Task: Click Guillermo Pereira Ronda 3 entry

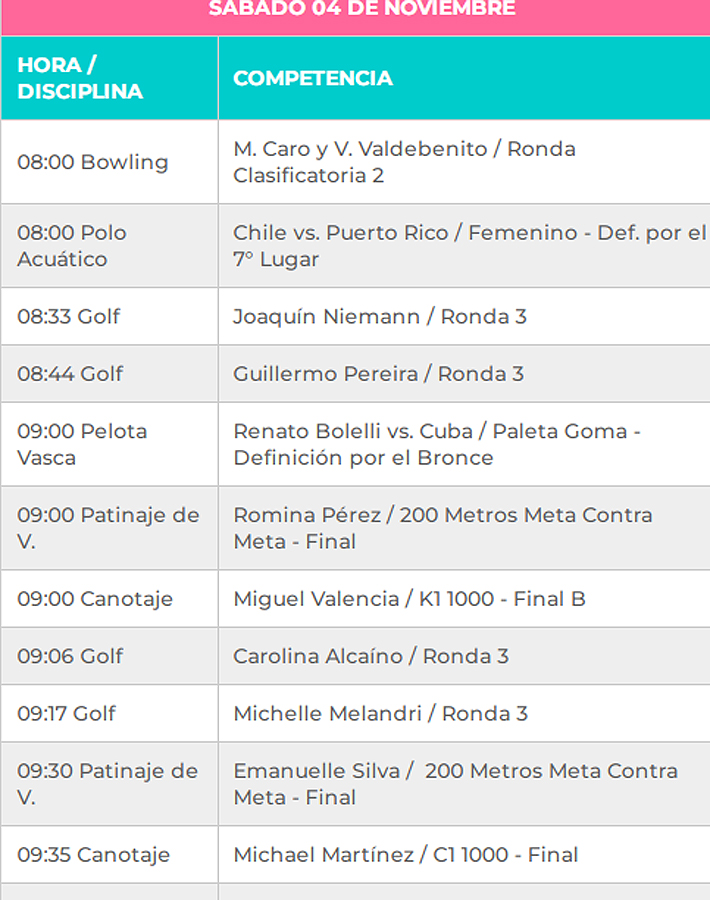Action: pyautogui.click(x=378, y=374)
